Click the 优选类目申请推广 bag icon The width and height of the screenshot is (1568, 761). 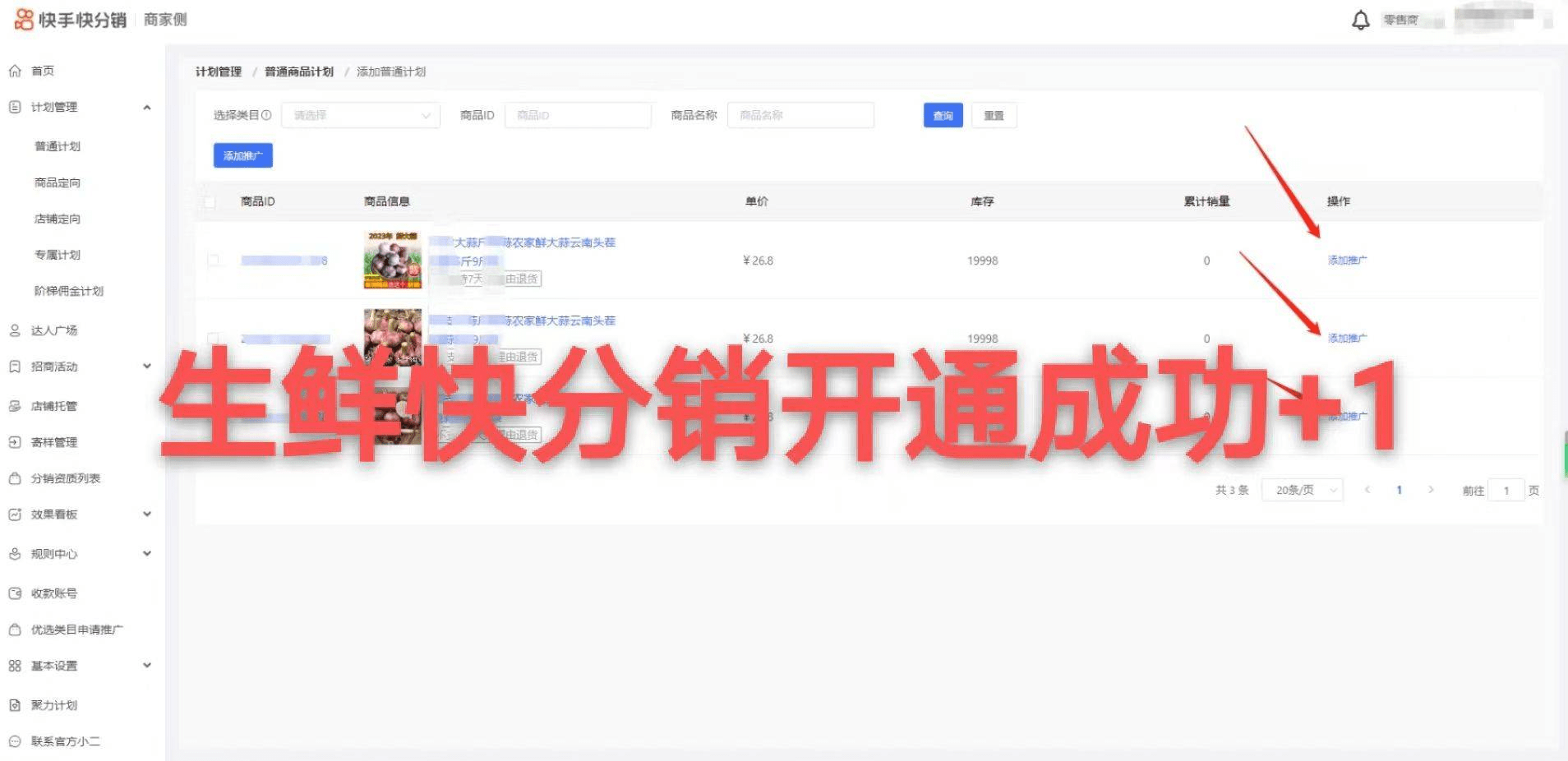point(15,630)
